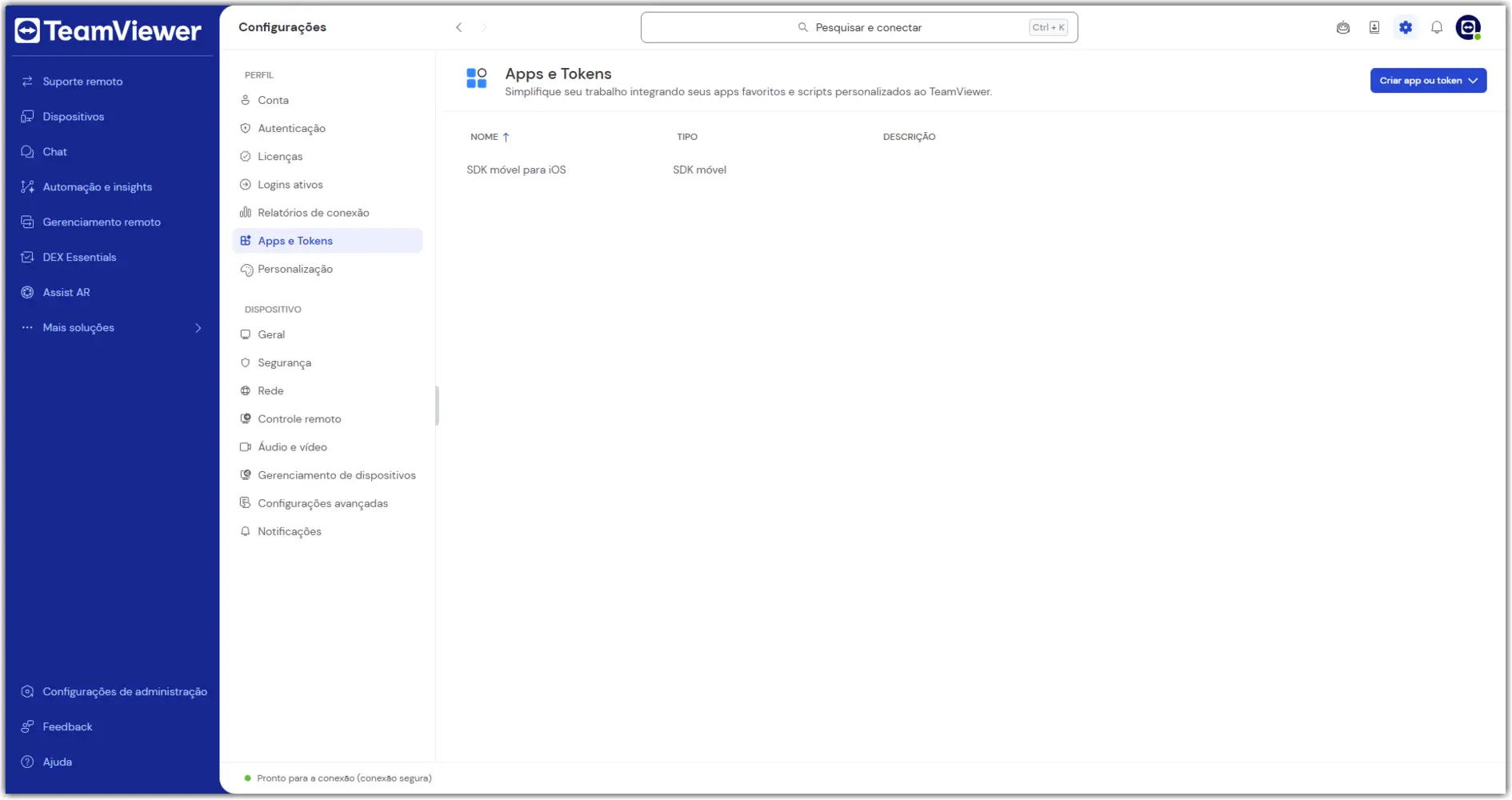The image size is (1512, 800).
Task: Open the Licenças settings icon
Action: coord(246,157)
